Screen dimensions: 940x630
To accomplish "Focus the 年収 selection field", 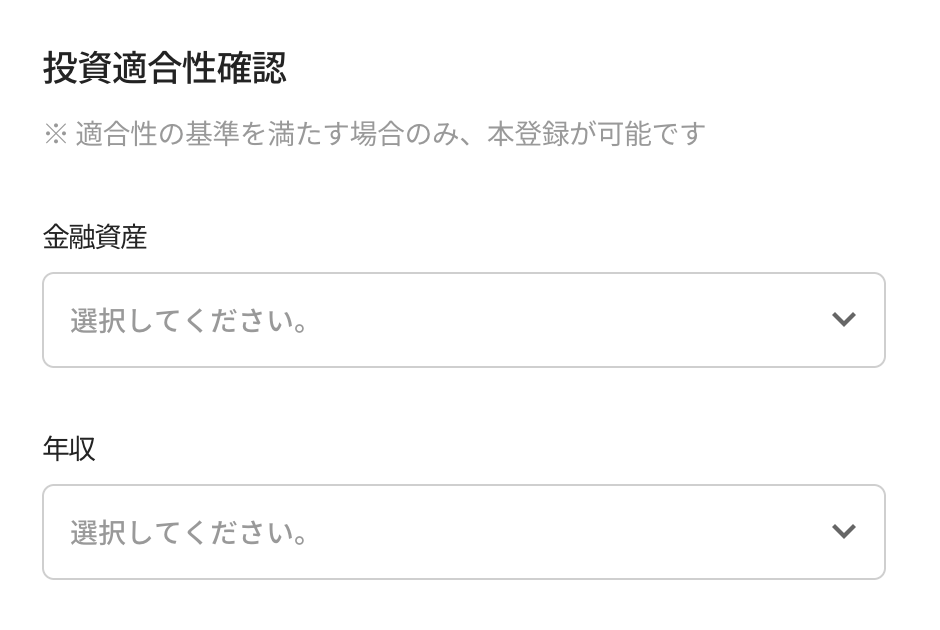I will click(463, 532).
